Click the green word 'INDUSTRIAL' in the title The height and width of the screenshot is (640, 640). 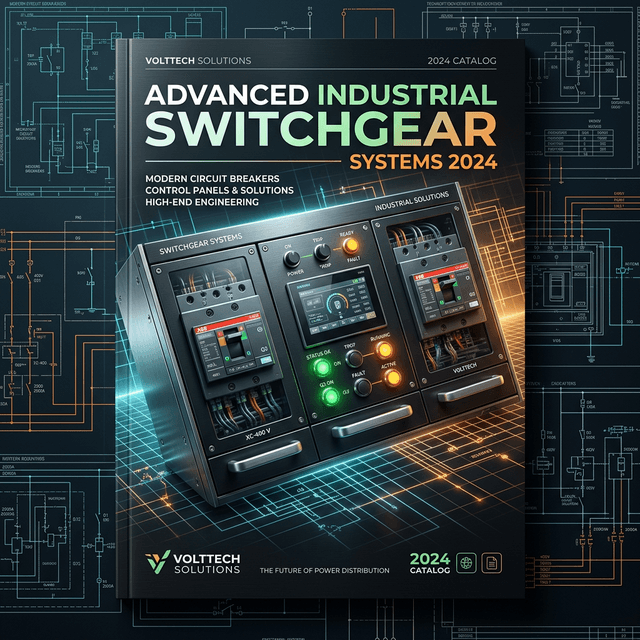tap(407, 95)
